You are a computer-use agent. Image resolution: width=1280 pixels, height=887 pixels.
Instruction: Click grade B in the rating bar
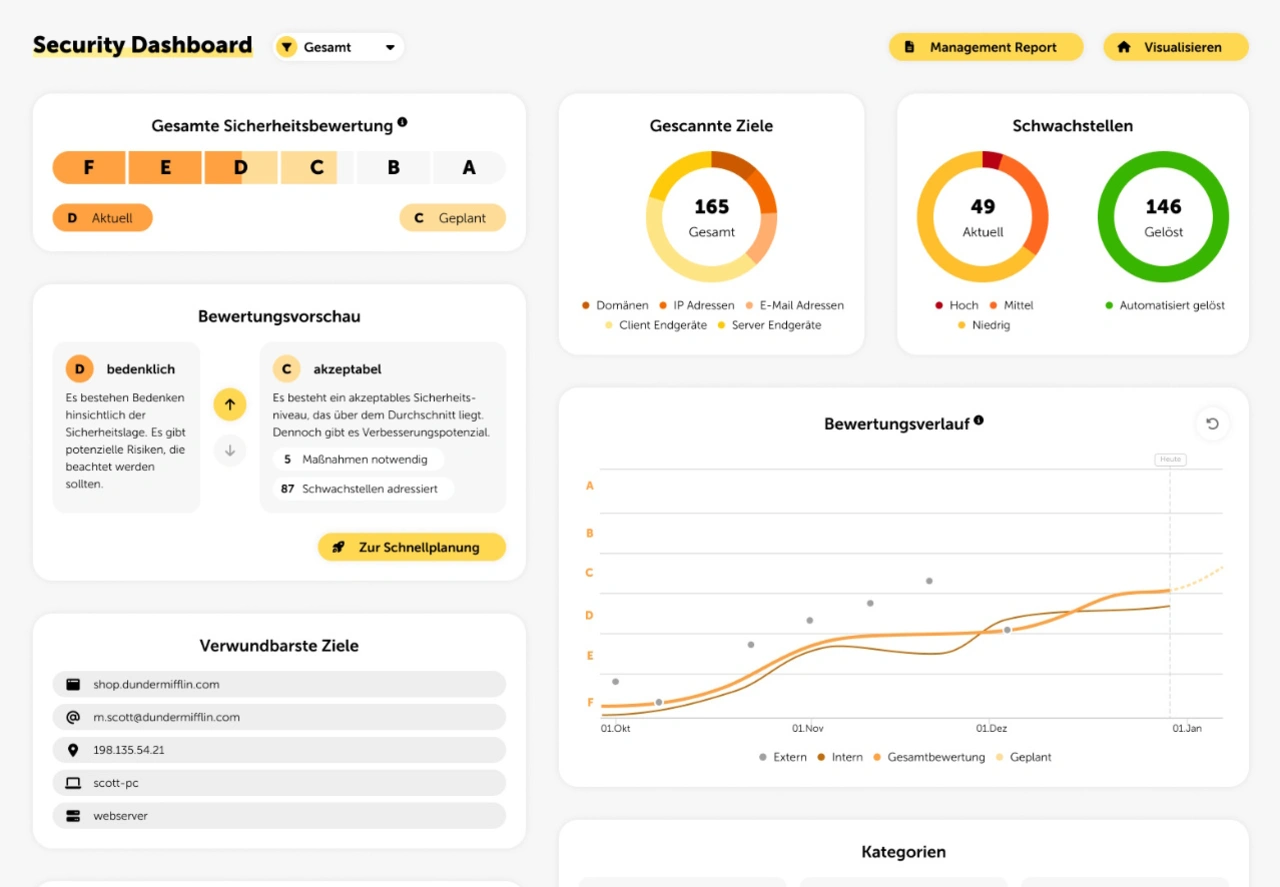pyautogui.click(x=393, y=168)
